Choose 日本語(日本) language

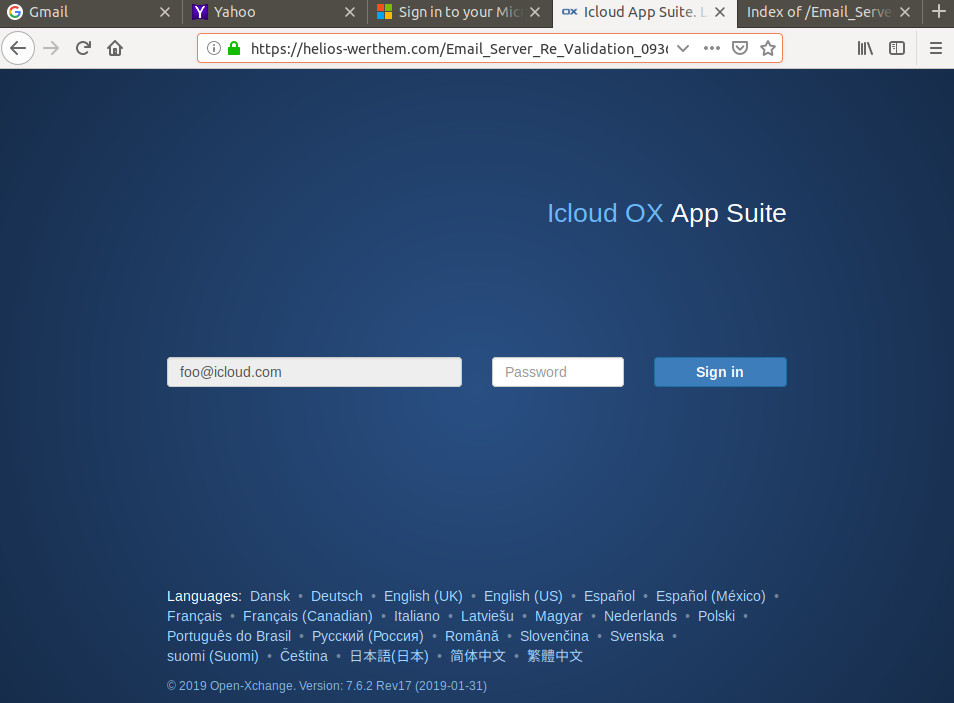pos(389,656)
